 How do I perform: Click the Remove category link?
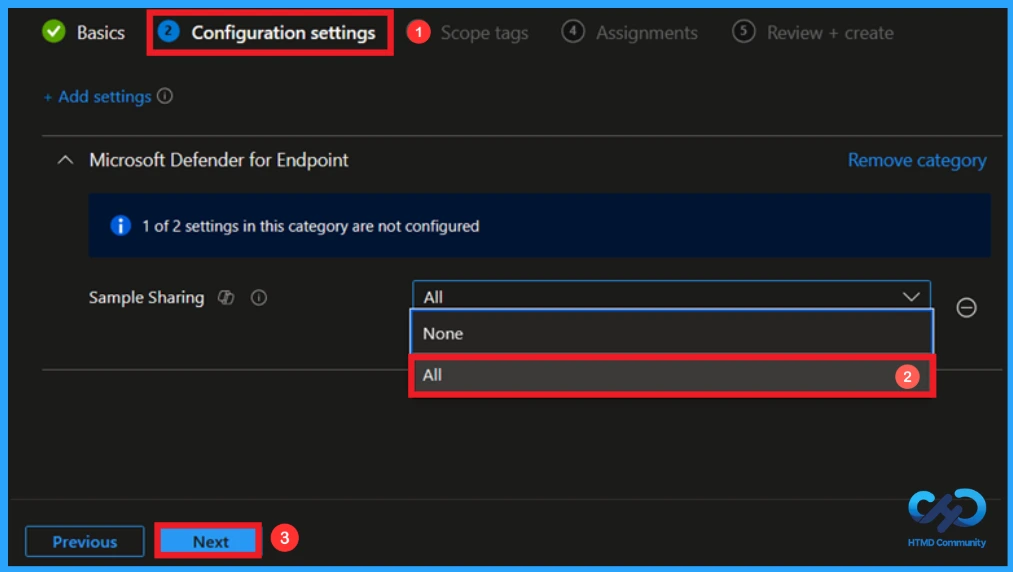click(917, 160)
